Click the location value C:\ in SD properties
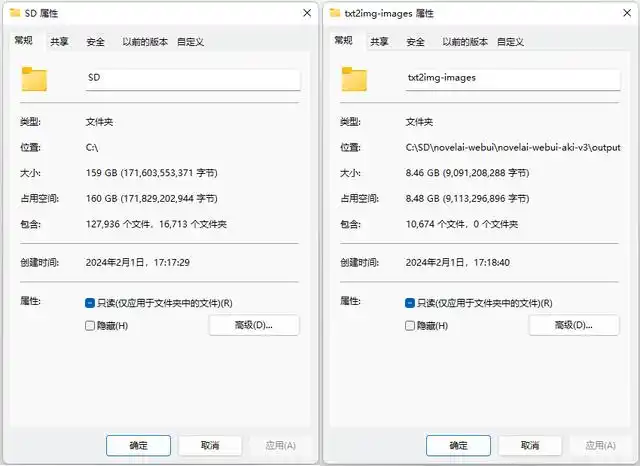The image size is (640, 466). pyautogui.click(x=92, y=147)
